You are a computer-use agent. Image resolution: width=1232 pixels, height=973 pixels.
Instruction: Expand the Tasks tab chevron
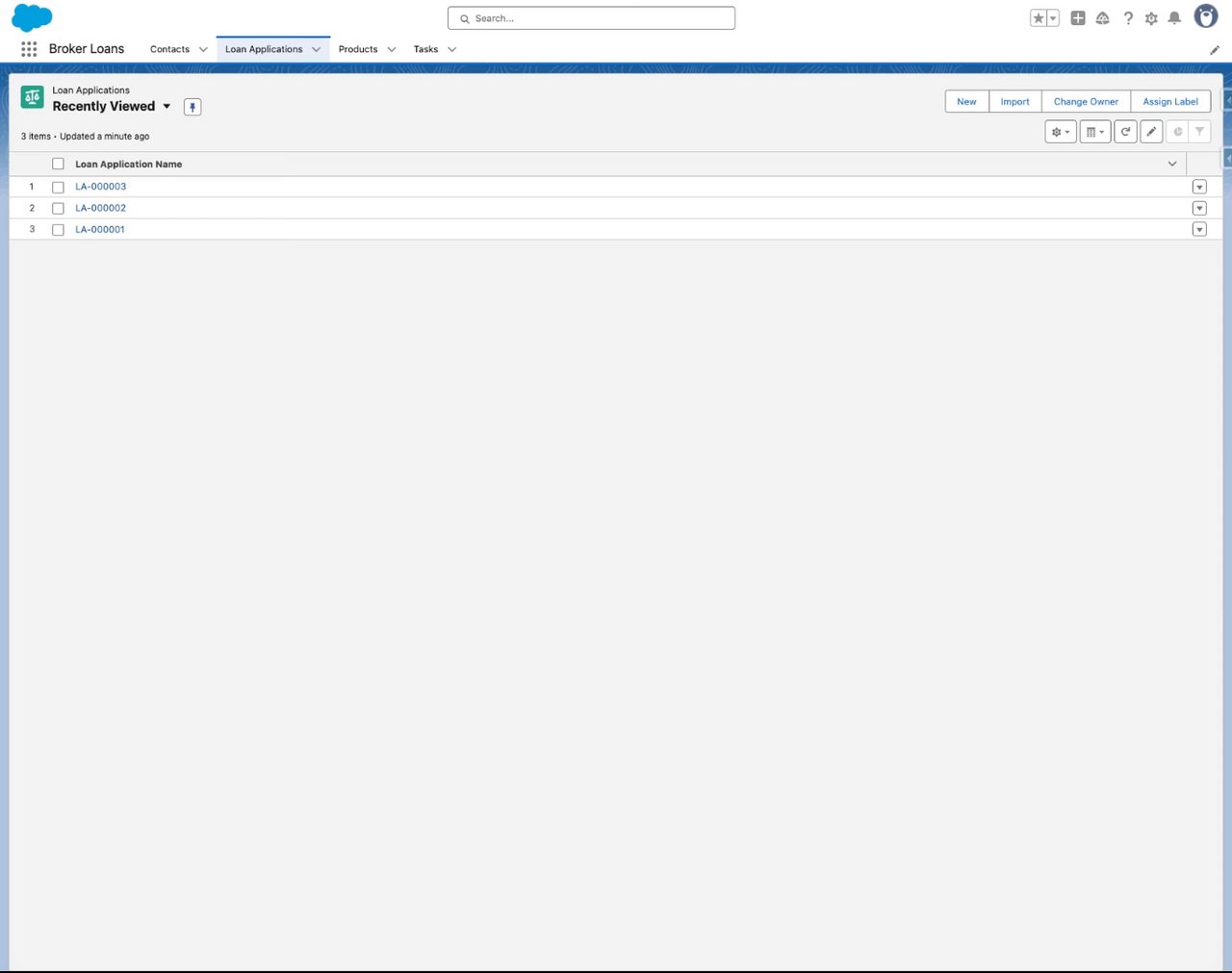point(452,49)
